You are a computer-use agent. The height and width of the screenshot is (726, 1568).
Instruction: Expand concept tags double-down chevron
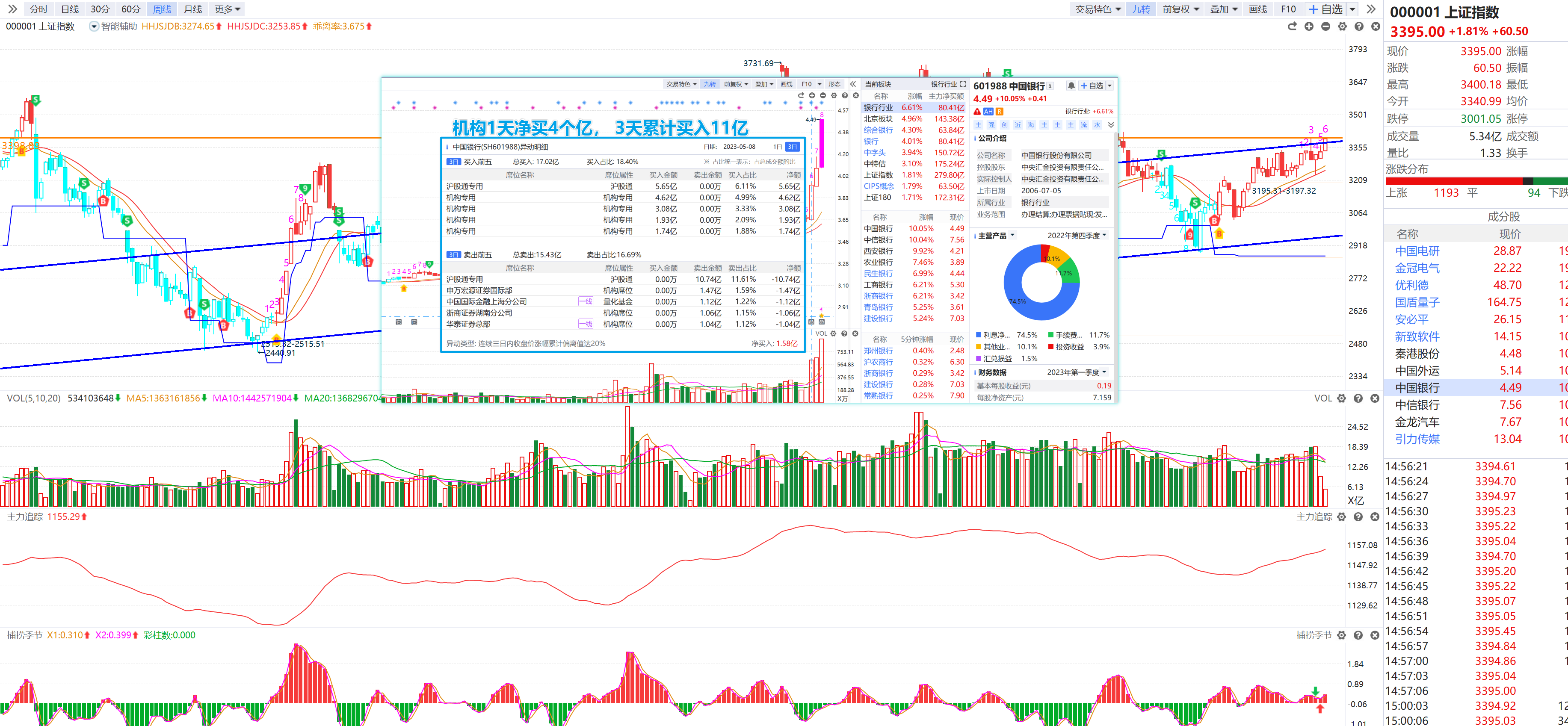point(1111,125)
